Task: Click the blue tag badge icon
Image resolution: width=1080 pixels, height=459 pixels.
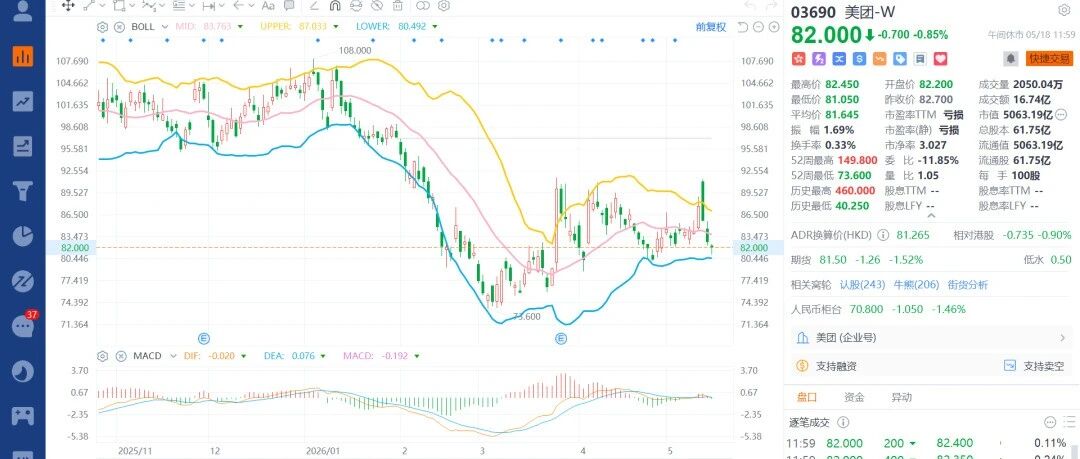Action: 900,59
